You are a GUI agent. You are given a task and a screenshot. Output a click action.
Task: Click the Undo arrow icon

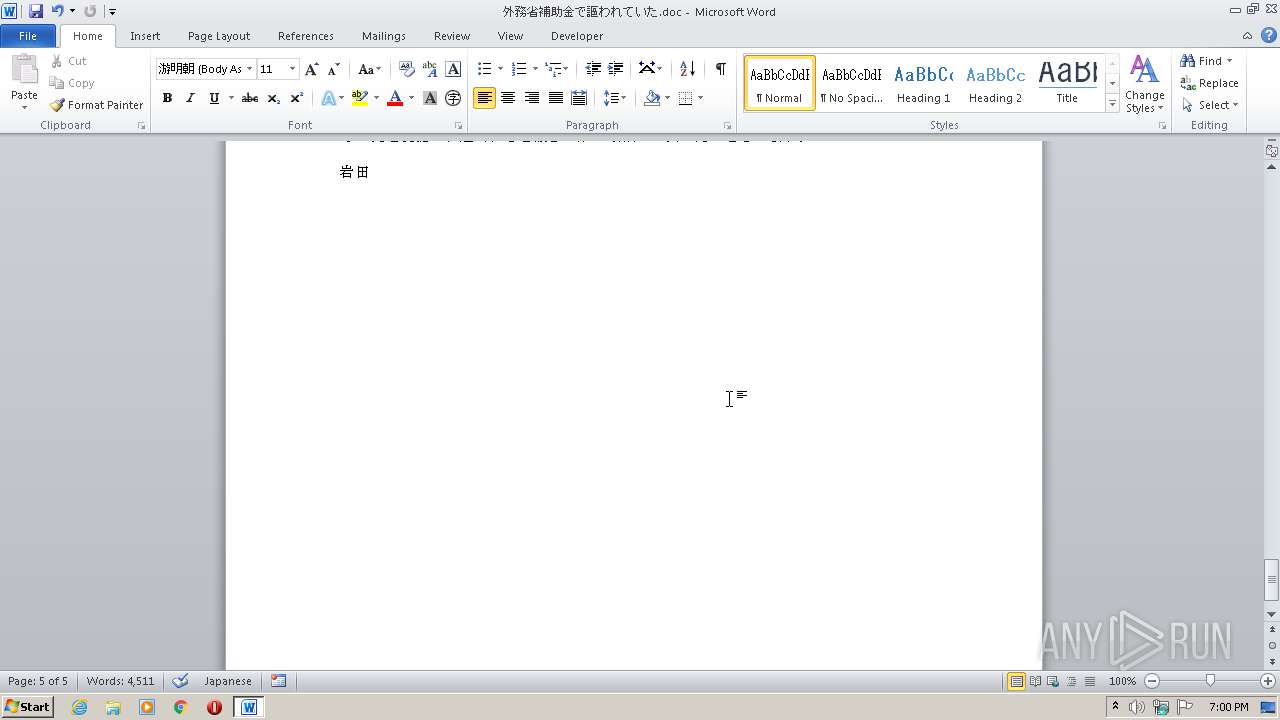58,11
